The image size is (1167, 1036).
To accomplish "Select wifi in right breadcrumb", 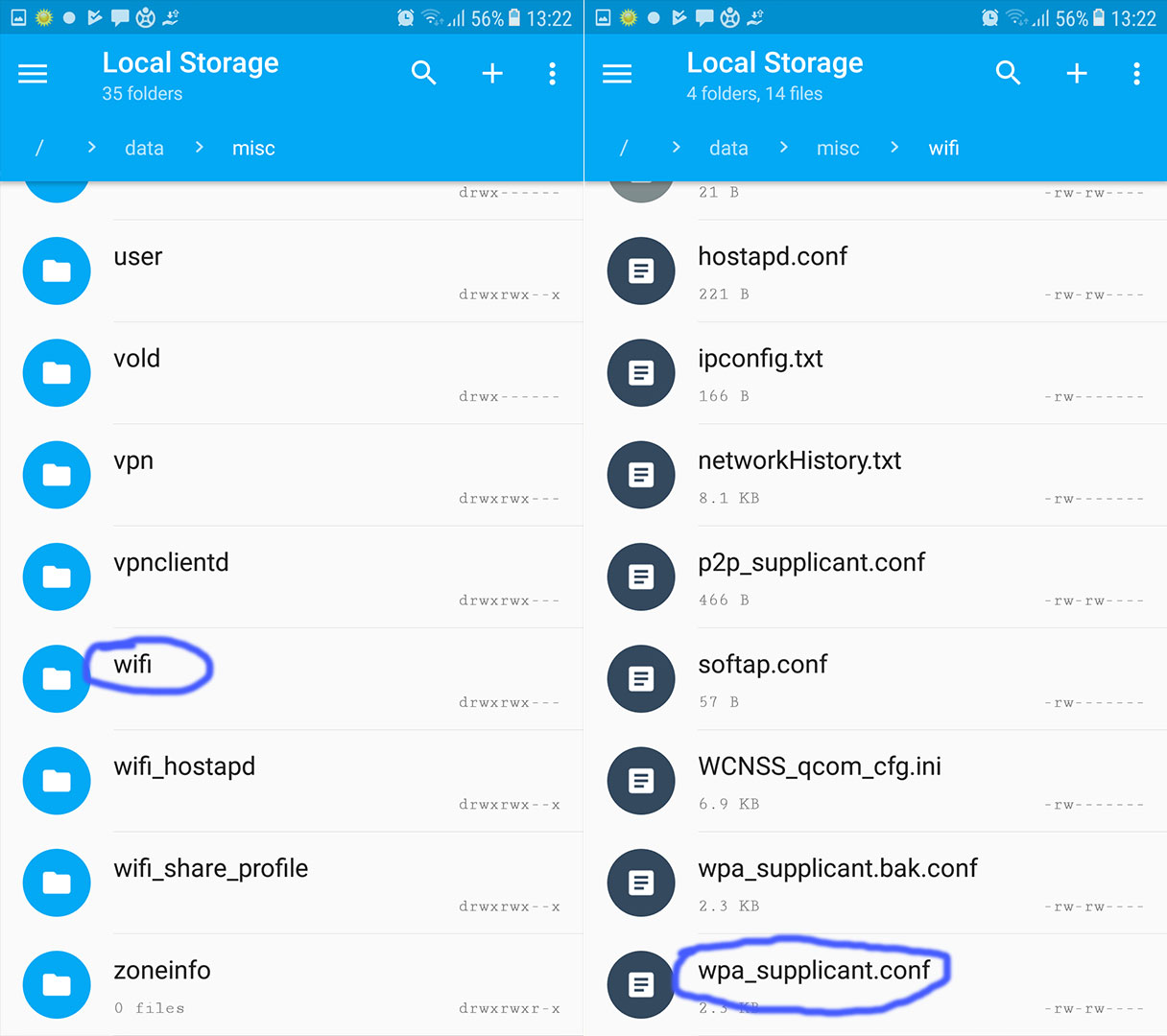I will [x=943, y=148].
